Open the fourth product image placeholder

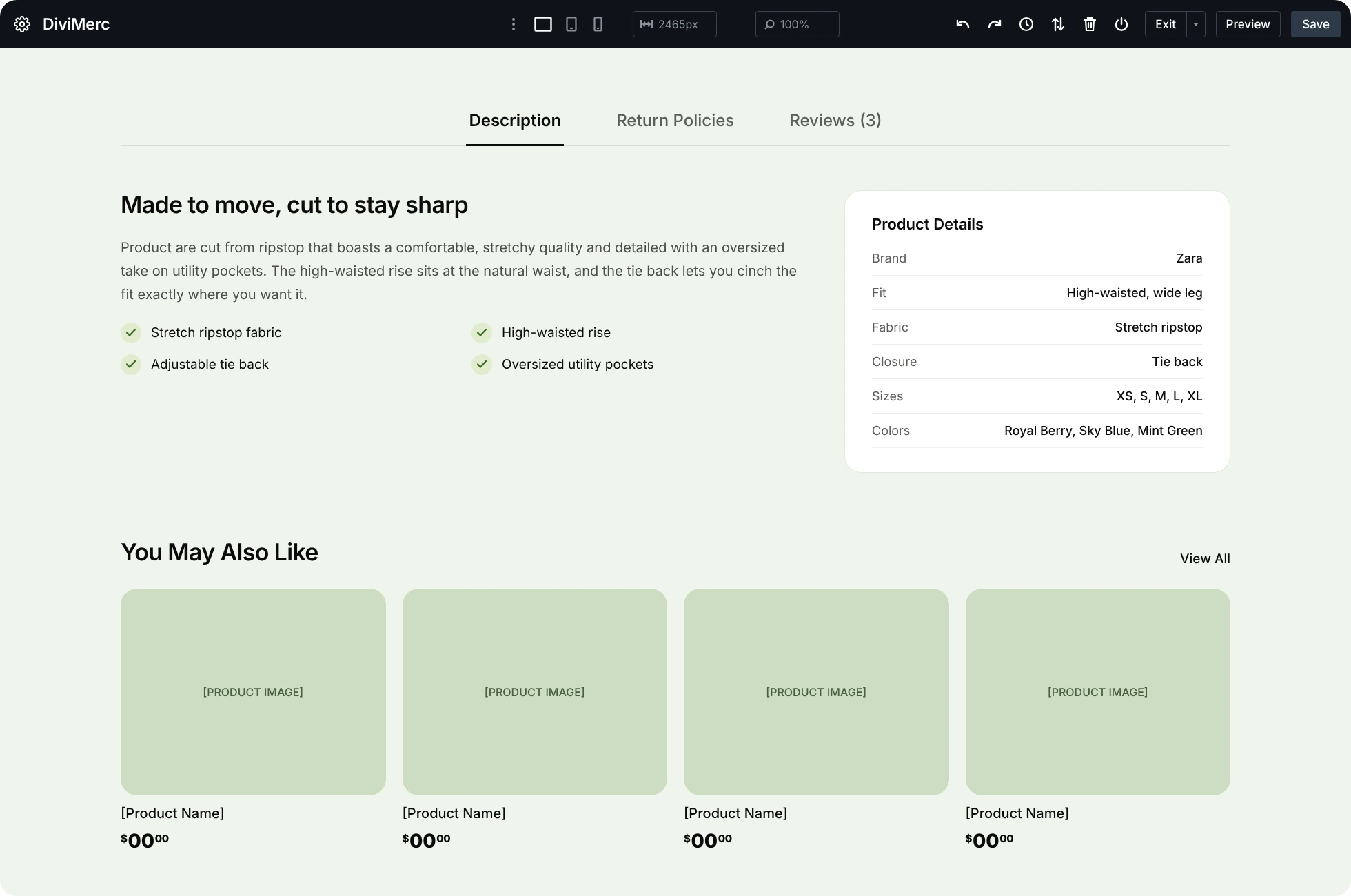tap(1097, 691)
